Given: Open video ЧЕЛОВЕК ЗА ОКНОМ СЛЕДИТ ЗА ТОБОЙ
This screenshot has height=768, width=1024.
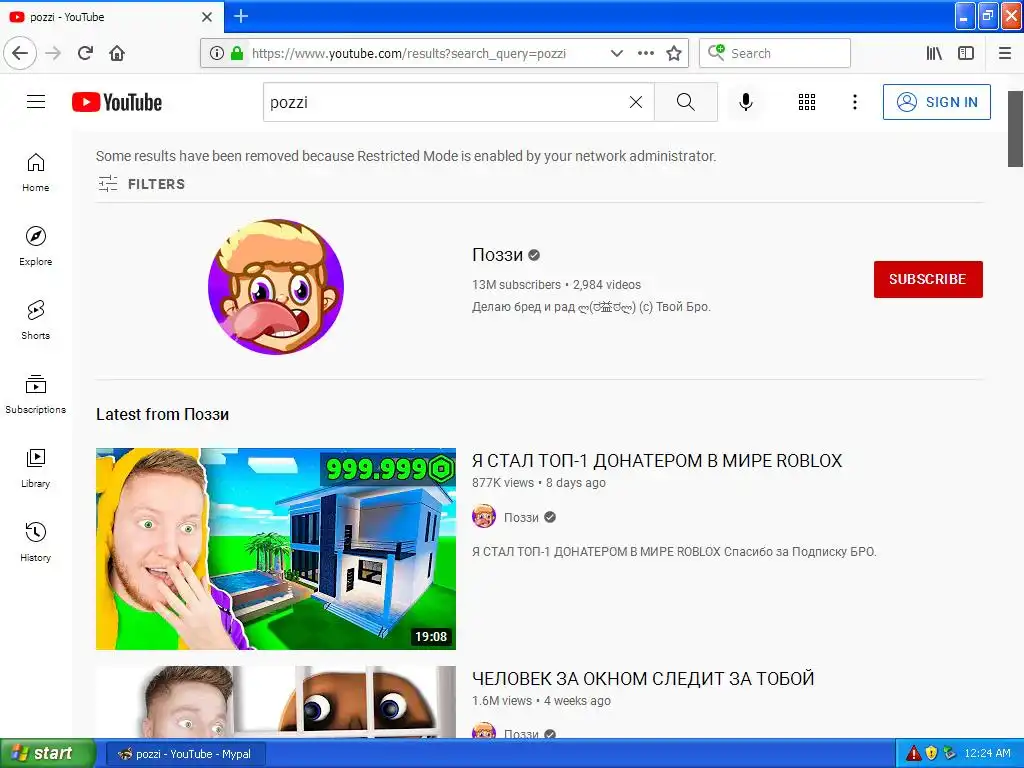Looking at the screenshot, I should coord(643,679).
